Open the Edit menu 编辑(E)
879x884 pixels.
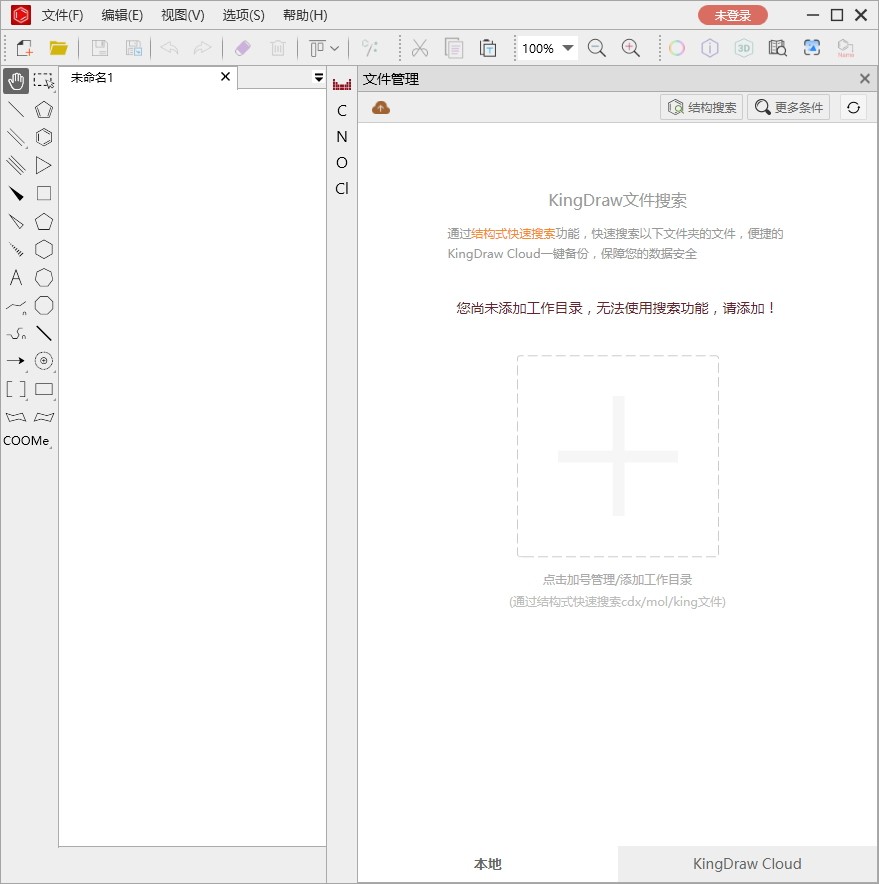pyautogui.click(x=122, y=15)
